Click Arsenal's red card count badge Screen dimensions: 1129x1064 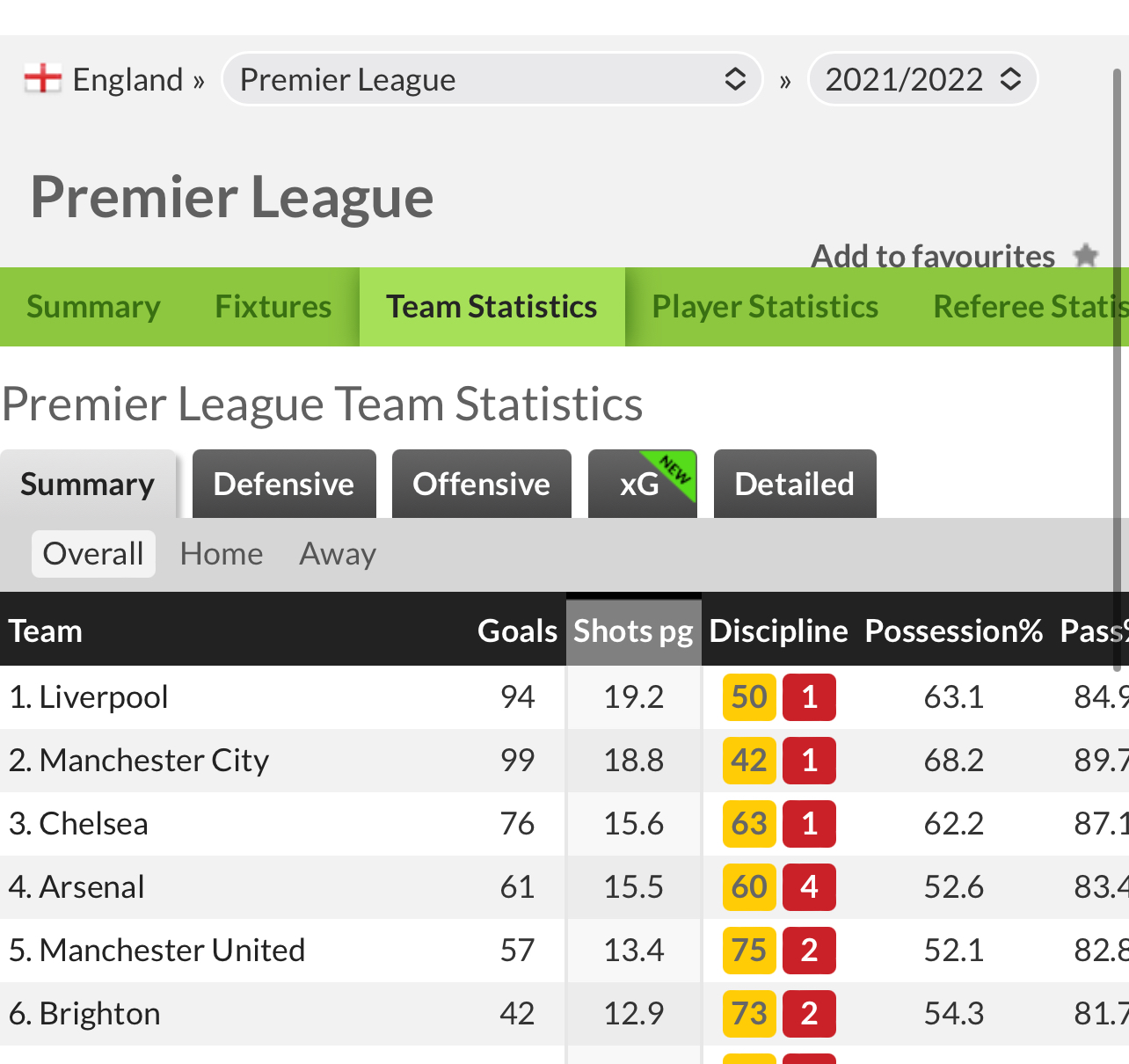(809, 887)
